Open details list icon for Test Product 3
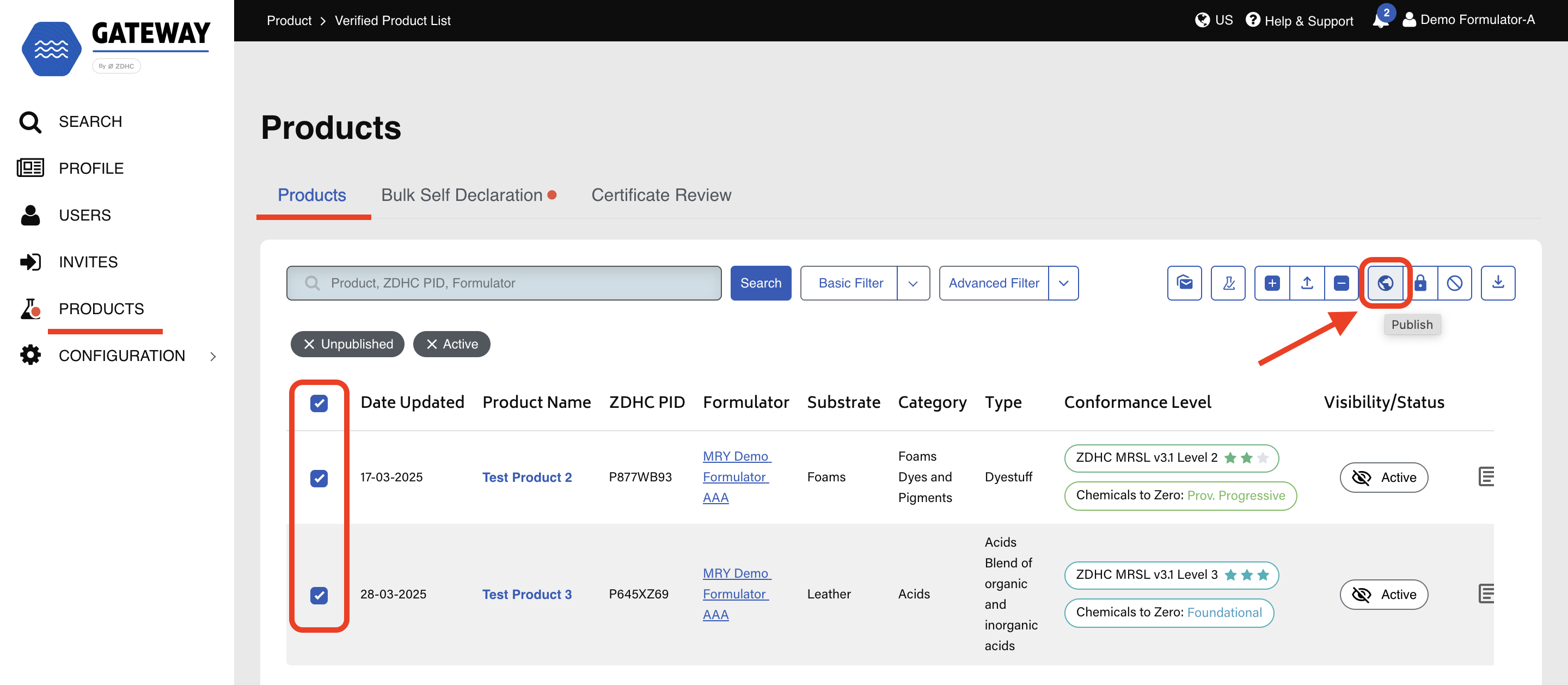 1486,594
